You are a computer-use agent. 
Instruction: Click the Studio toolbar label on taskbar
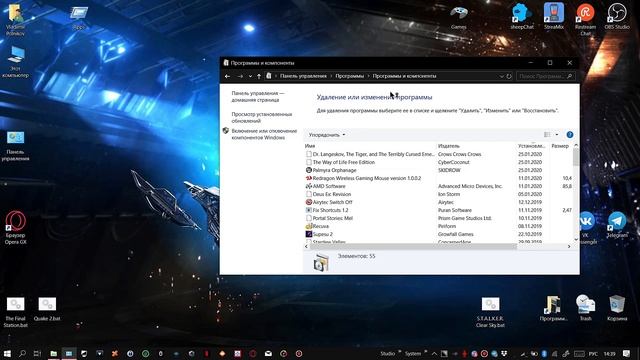[x=387, y=353]
